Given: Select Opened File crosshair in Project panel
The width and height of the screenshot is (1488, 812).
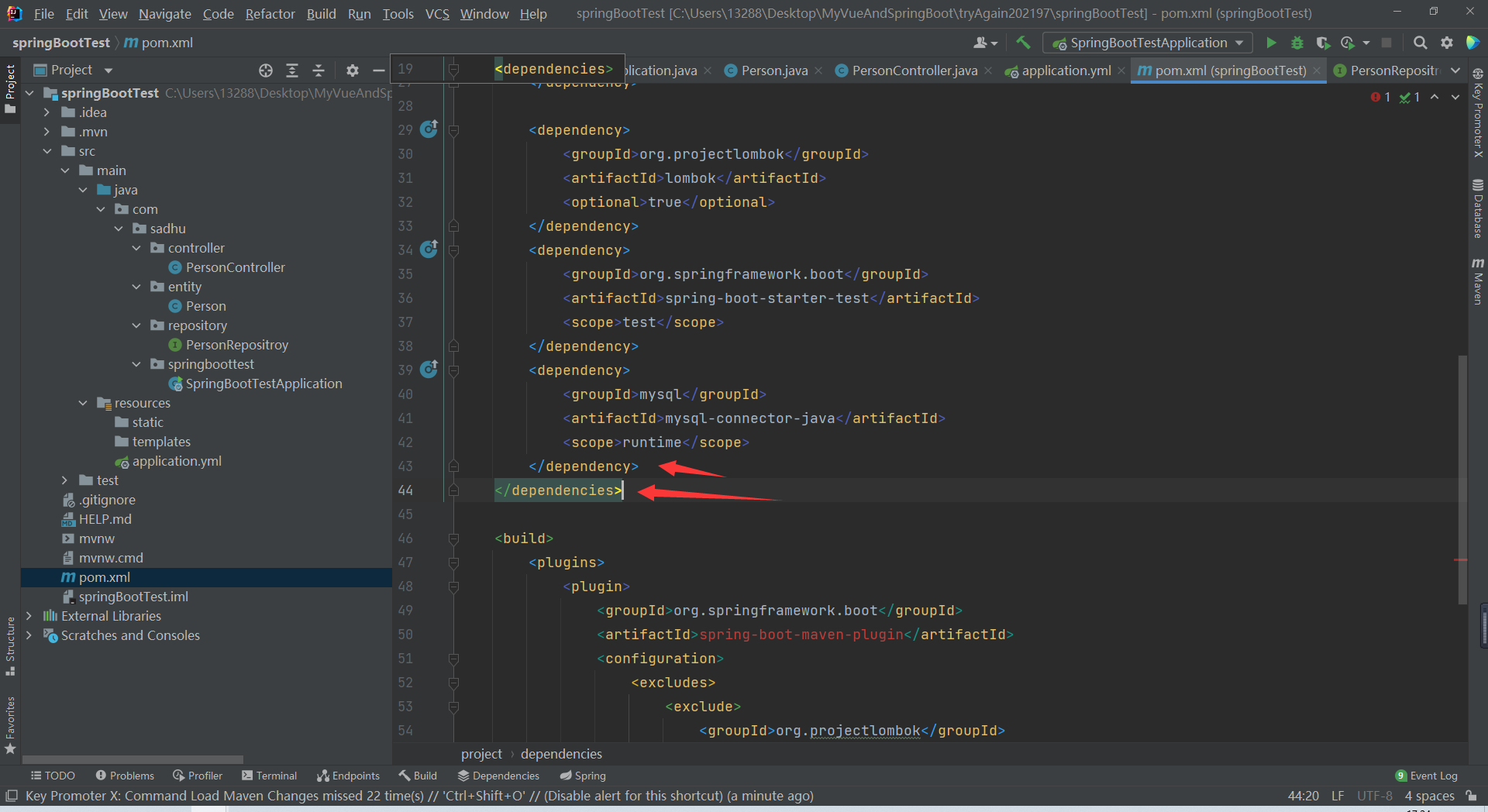Looking at the screenshot, I should point(266,70).
